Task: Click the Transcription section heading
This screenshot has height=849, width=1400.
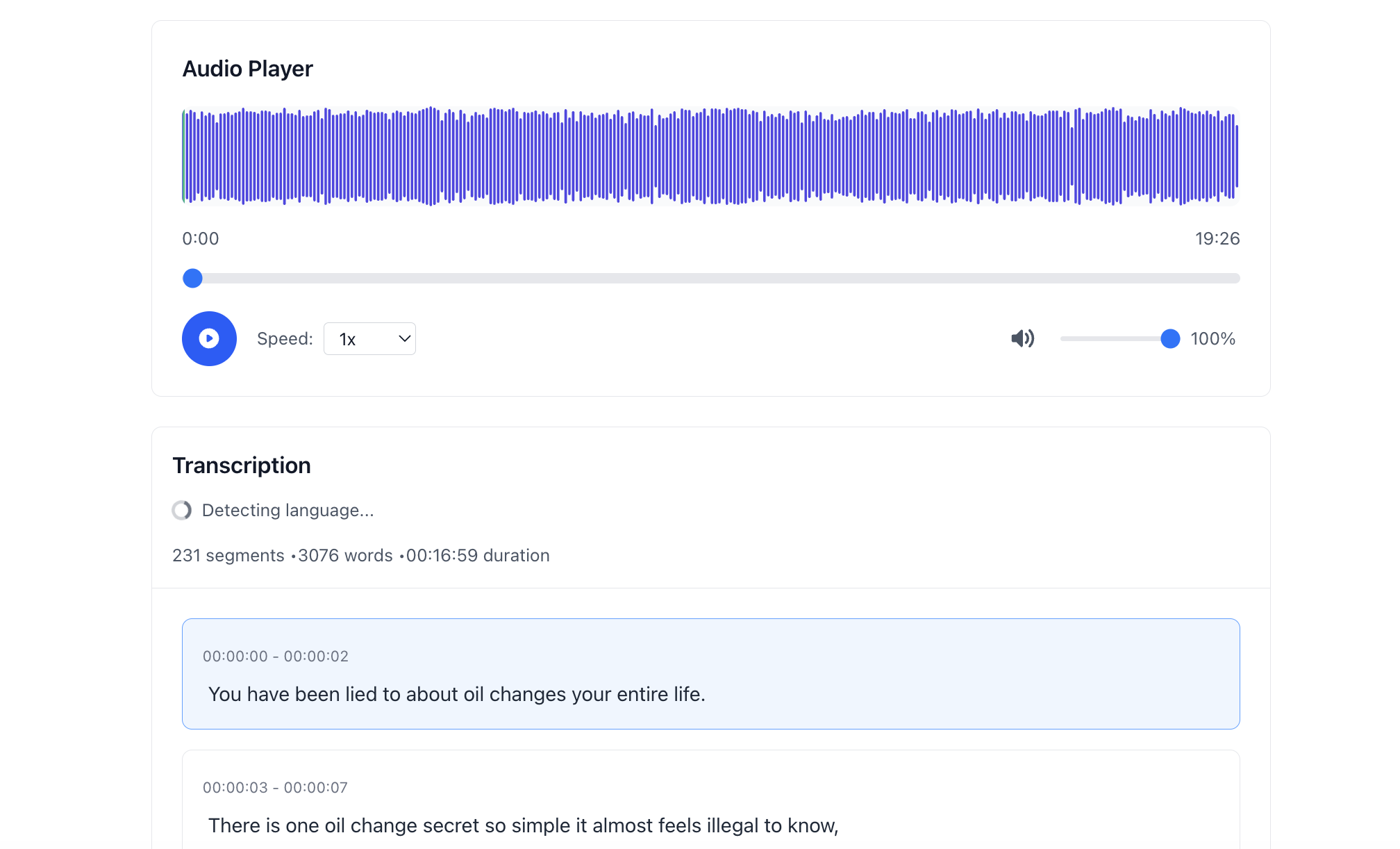Action: click(241, 465)
